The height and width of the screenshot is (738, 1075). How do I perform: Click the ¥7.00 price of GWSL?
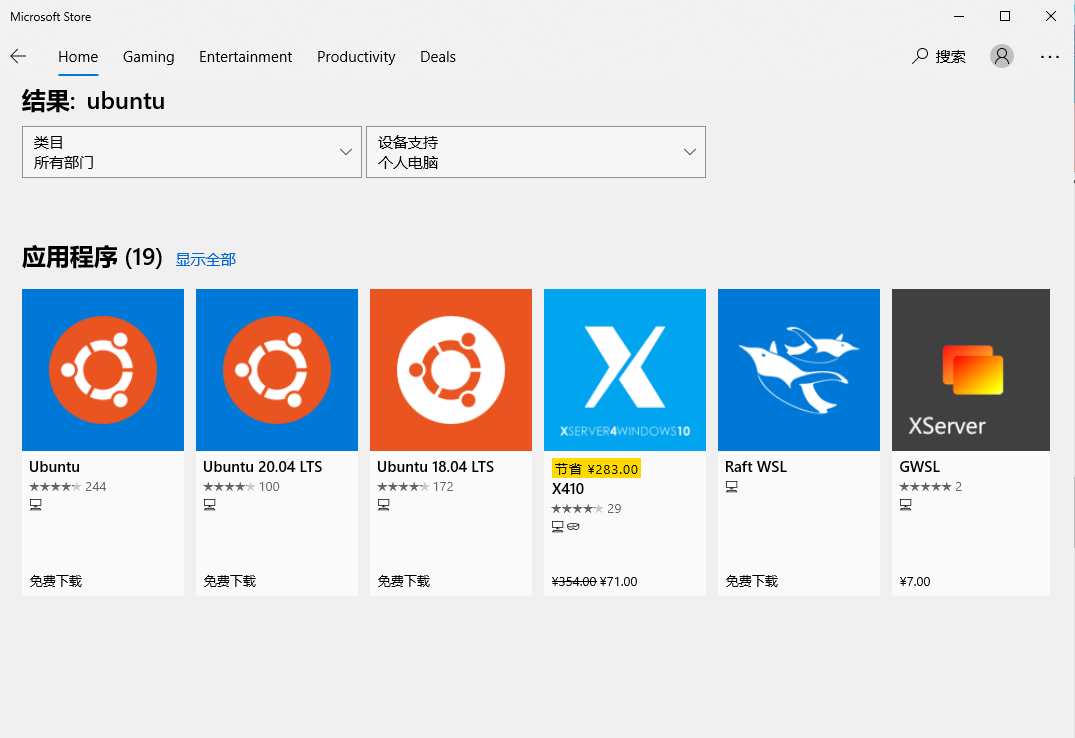tap(915, 582)
